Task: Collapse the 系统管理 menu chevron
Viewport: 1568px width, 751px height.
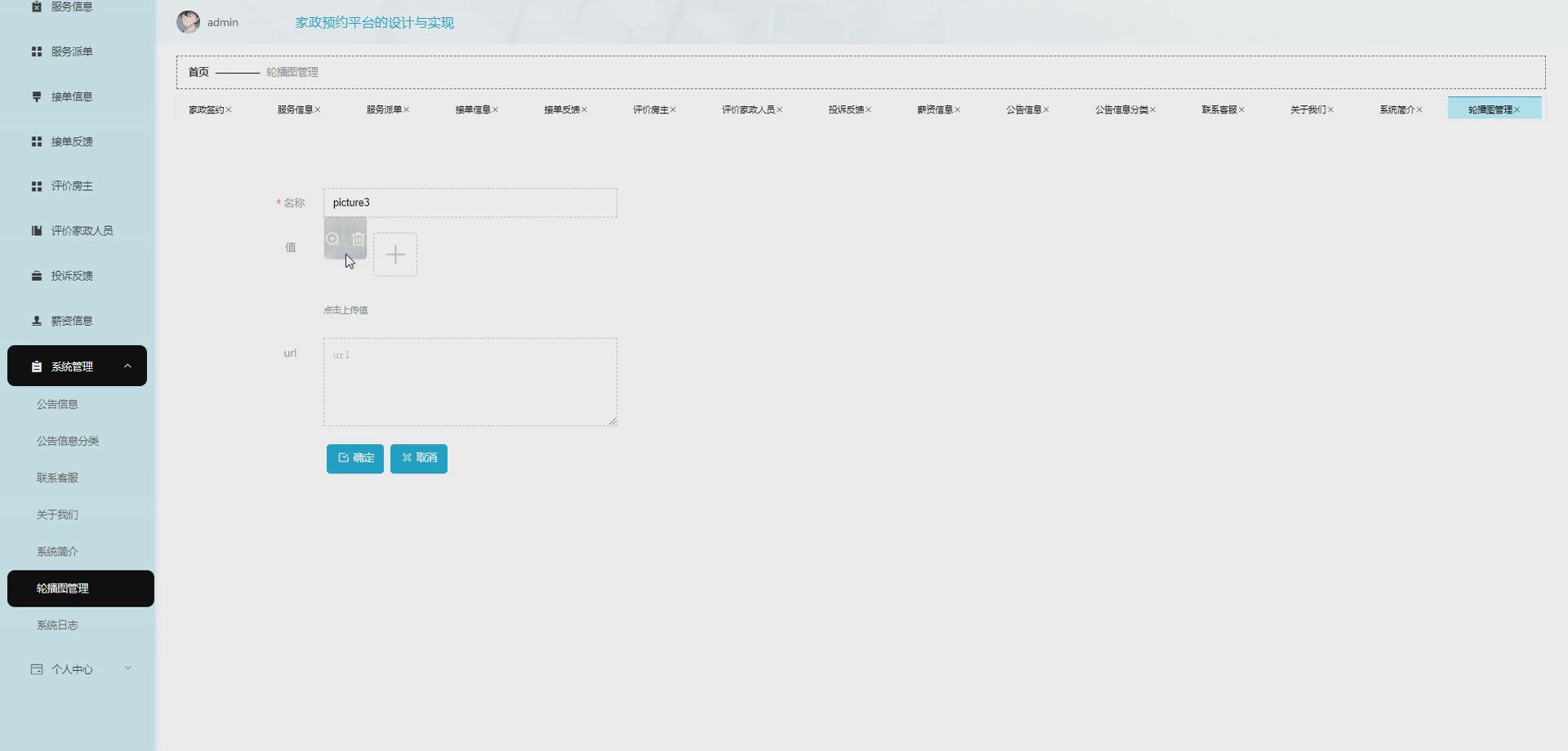Action: point(127,366)
